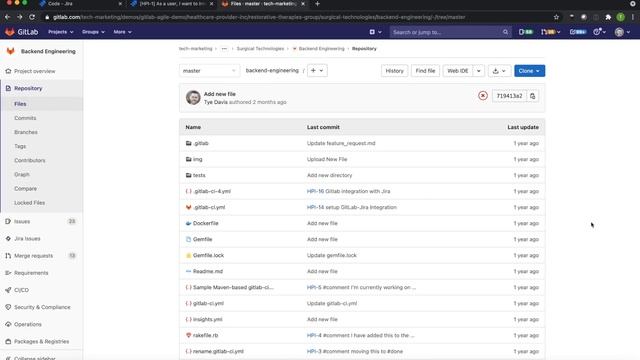Open Security & Compliance in sidebar
Viewport: 640px width, 360px height.
tap(42, 307)
